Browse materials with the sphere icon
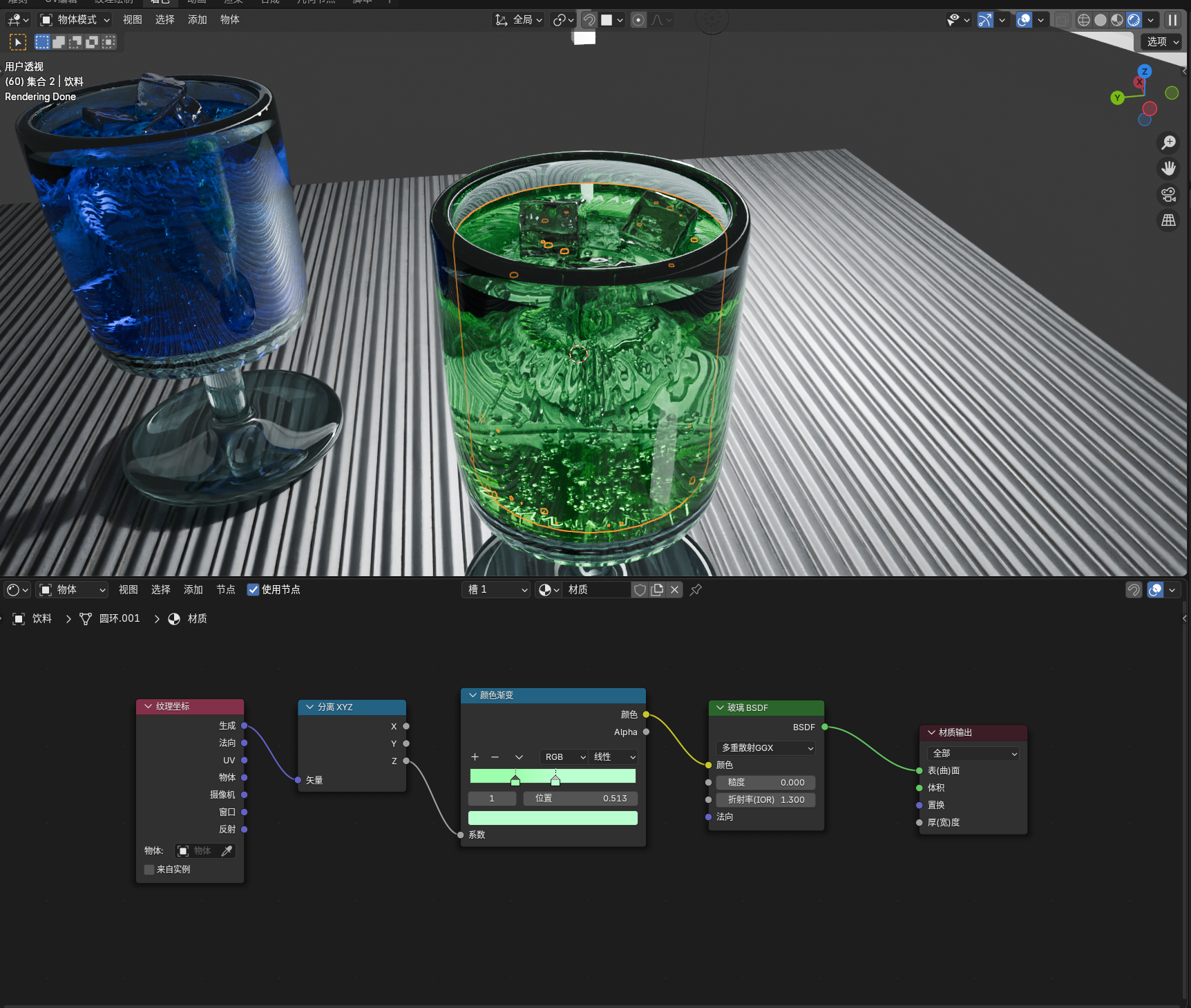The width and height of the screenshot is (1191, 1008). pos(549,590)
